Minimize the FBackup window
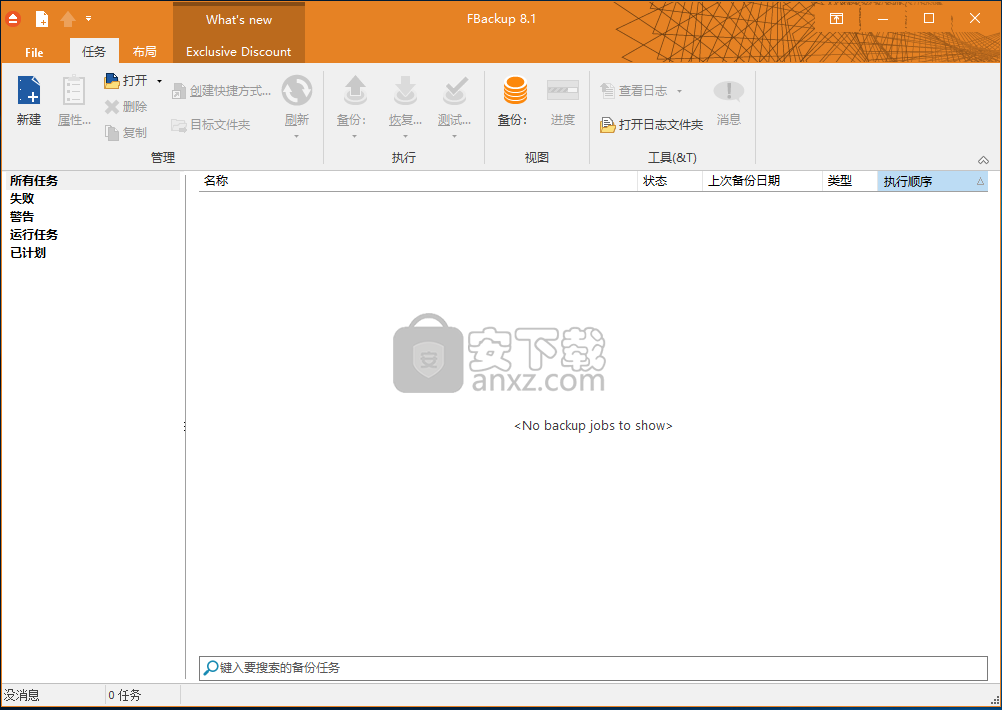This screenshot has width=1002, height=710. (x=883, y=19)
